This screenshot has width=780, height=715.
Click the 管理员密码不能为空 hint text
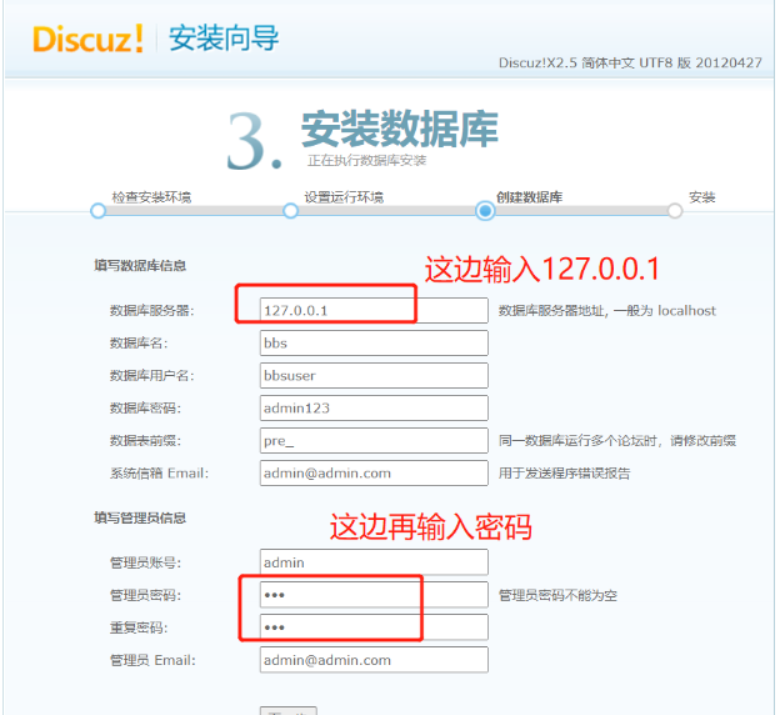point(558,595)
